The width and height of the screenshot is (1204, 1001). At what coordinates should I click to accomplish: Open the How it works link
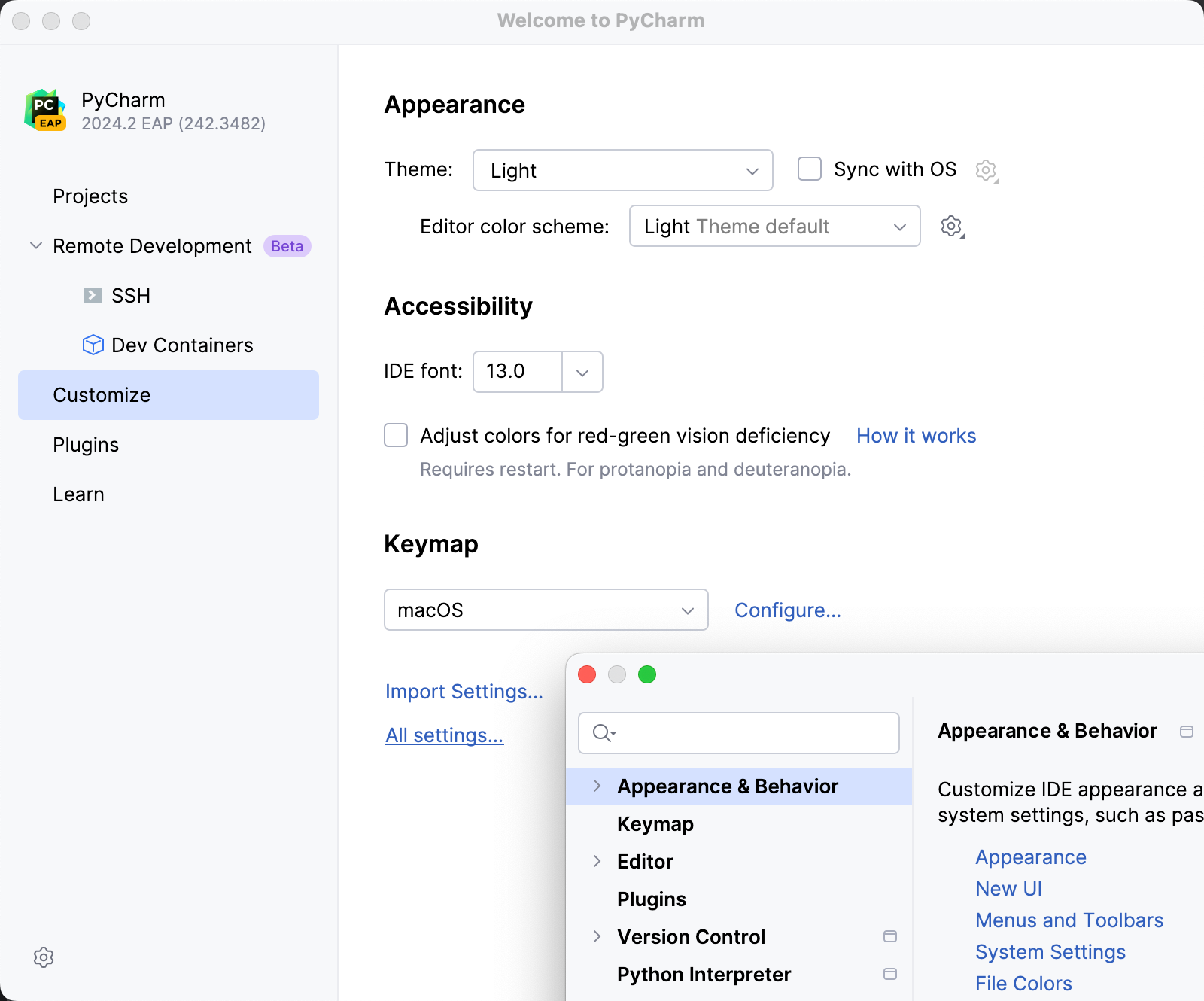pyautogui.click(x=915, y=435)
